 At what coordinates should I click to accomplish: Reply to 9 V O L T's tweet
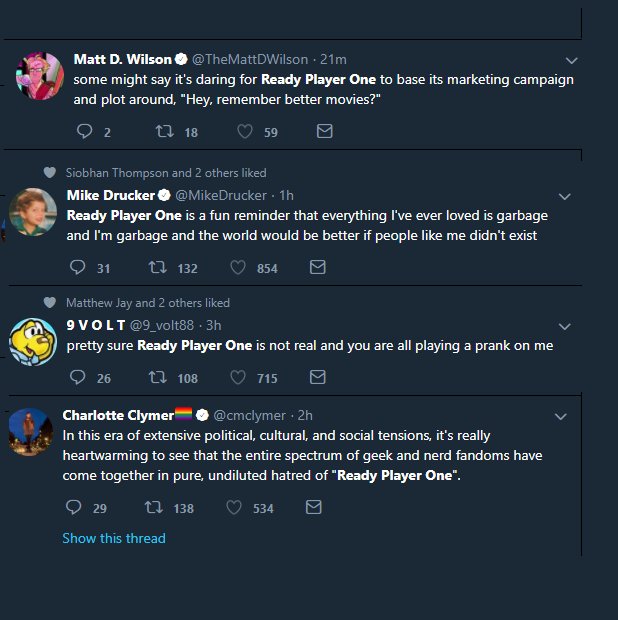(x=77, y=377)
